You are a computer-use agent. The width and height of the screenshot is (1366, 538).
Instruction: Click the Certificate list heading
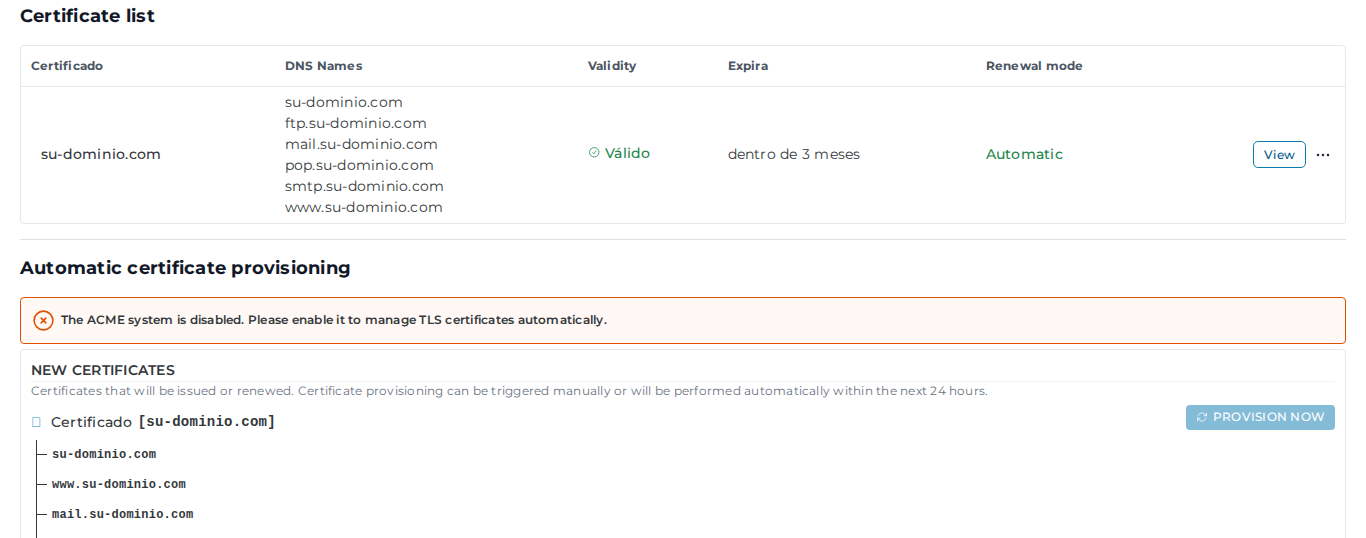coord(88,16)
